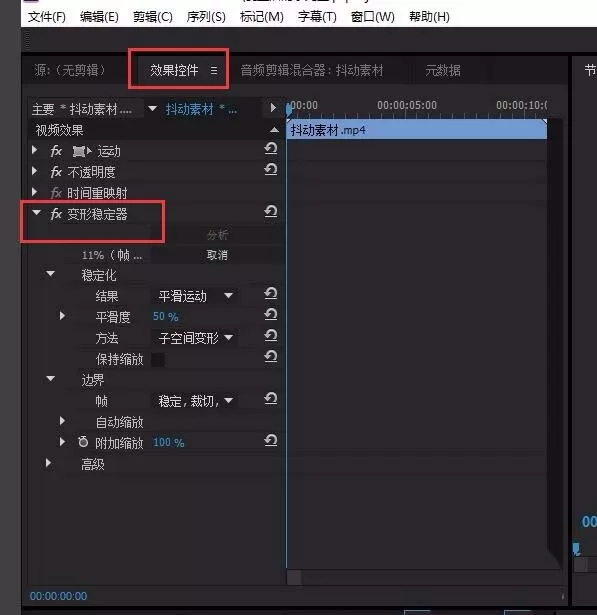Expand the 平滑度 parameter

pos(62,315)
